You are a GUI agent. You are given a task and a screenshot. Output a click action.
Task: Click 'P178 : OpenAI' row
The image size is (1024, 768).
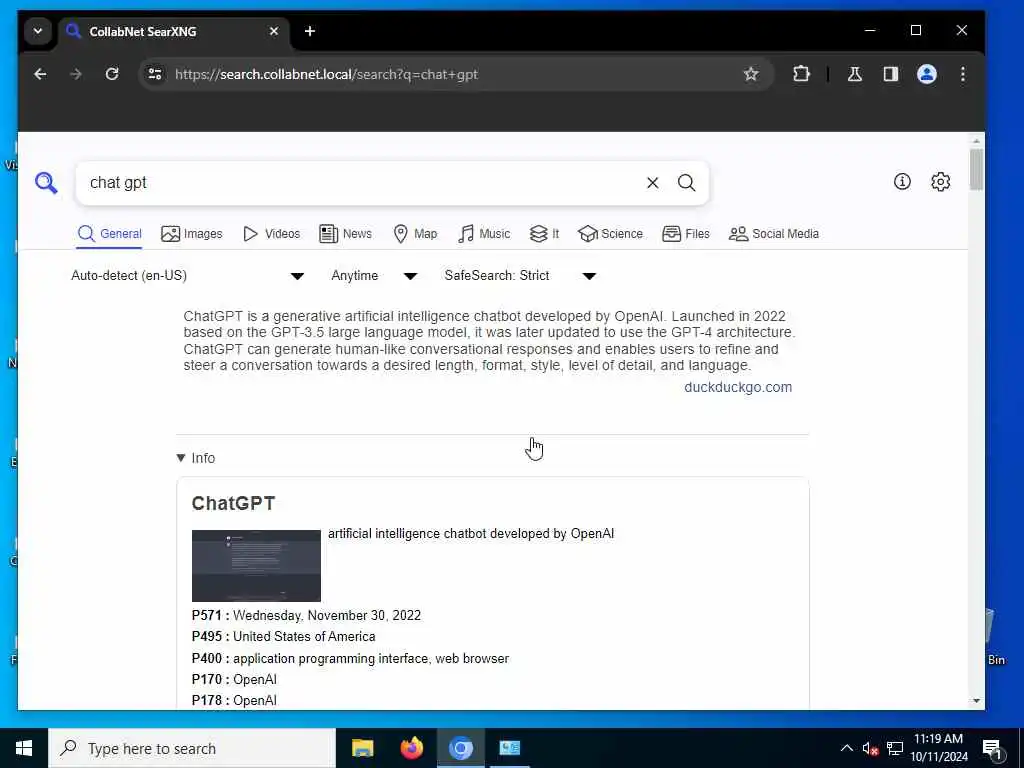[234, 700]
